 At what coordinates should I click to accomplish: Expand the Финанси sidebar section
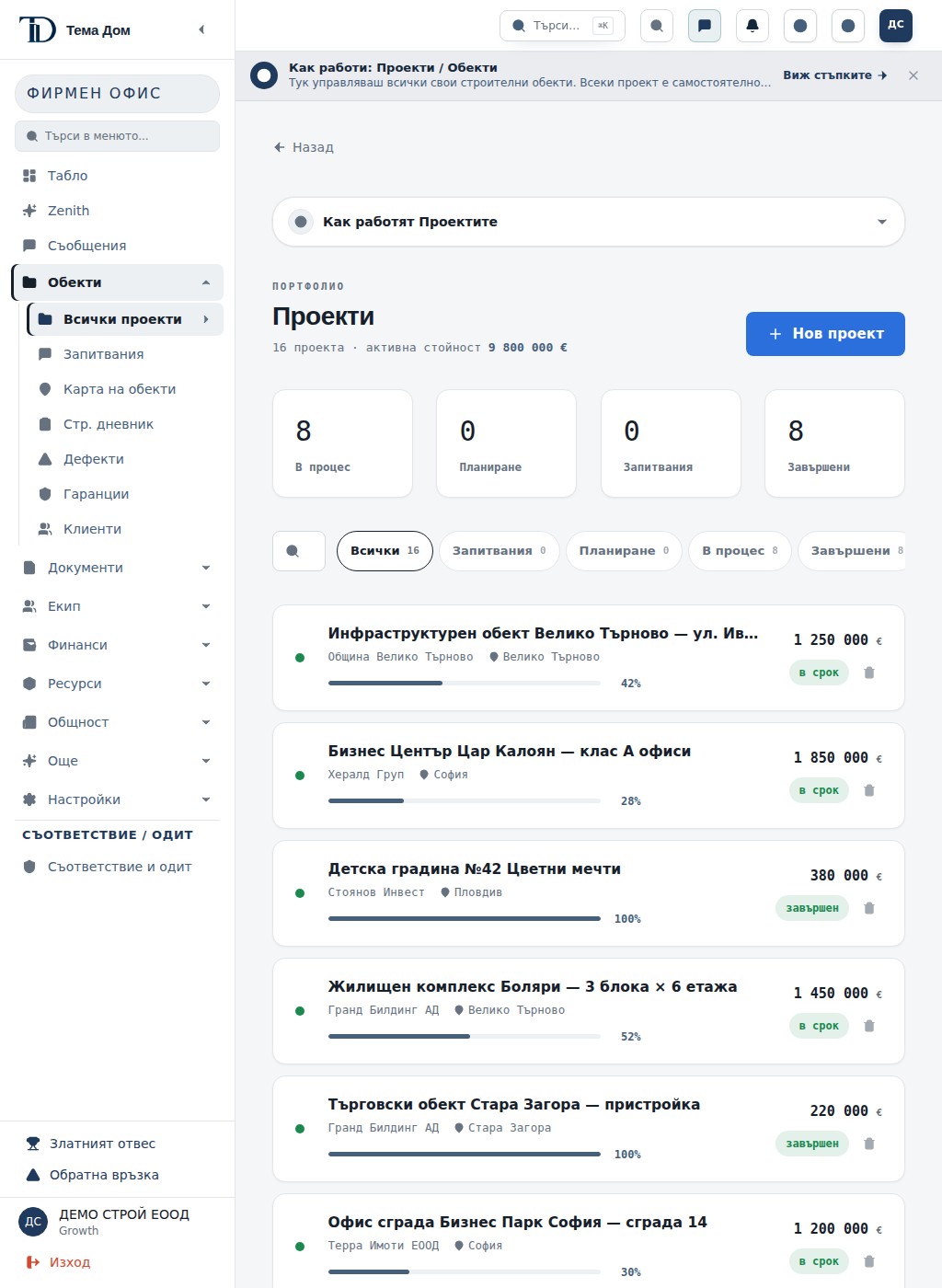click(118, 645)
